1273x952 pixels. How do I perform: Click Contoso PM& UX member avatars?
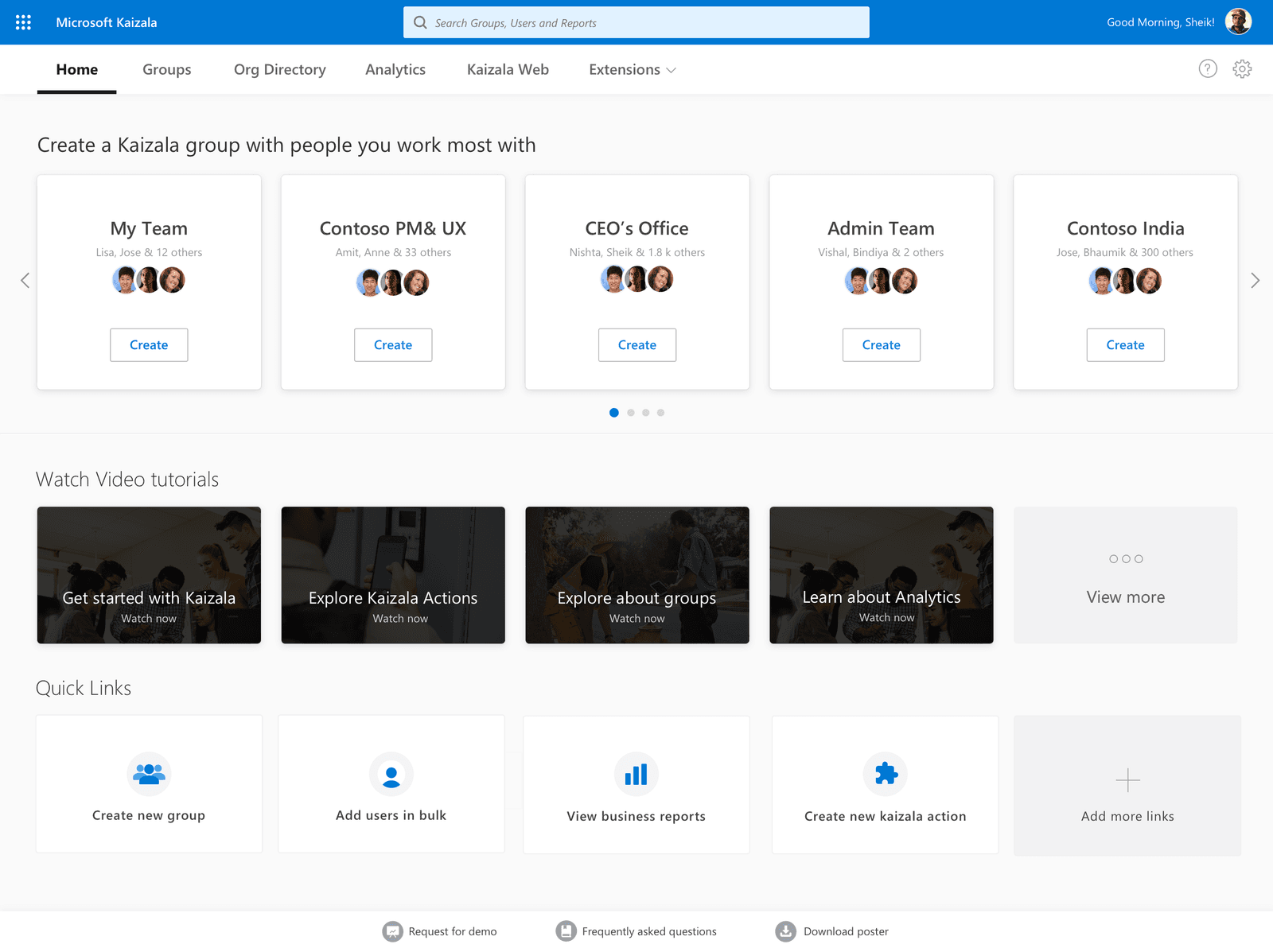tap(393, 282)
